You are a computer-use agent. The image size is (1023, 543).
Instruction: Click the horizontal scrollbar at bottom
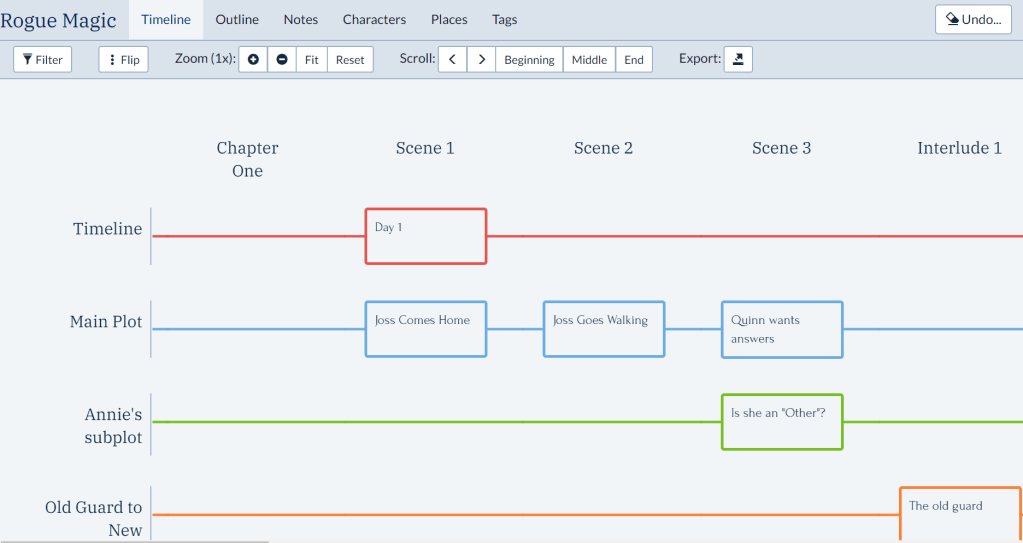(135, 541)
